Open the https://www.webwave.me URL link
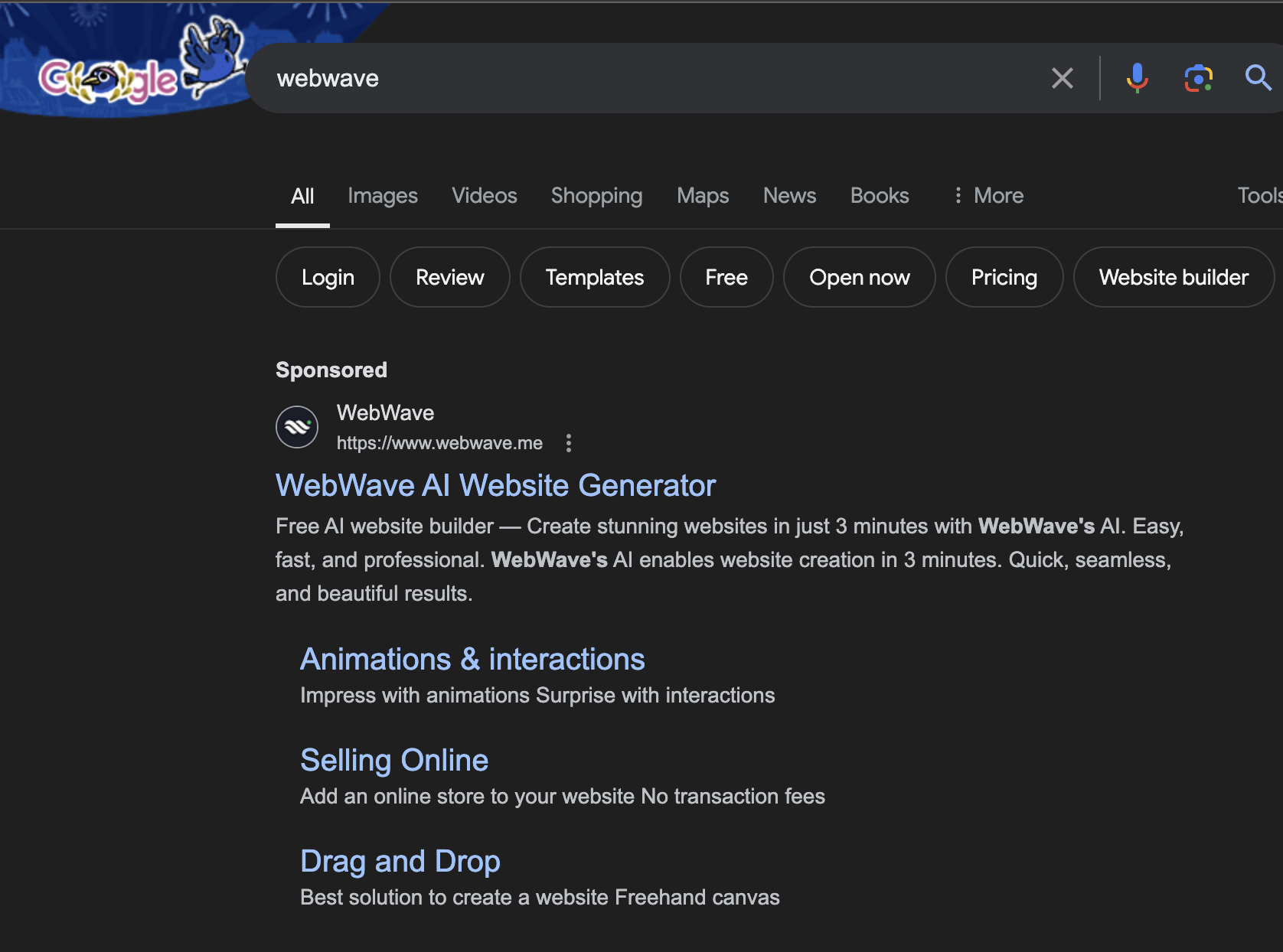This screenshot has height=952, width=1283. coord(440,443)
